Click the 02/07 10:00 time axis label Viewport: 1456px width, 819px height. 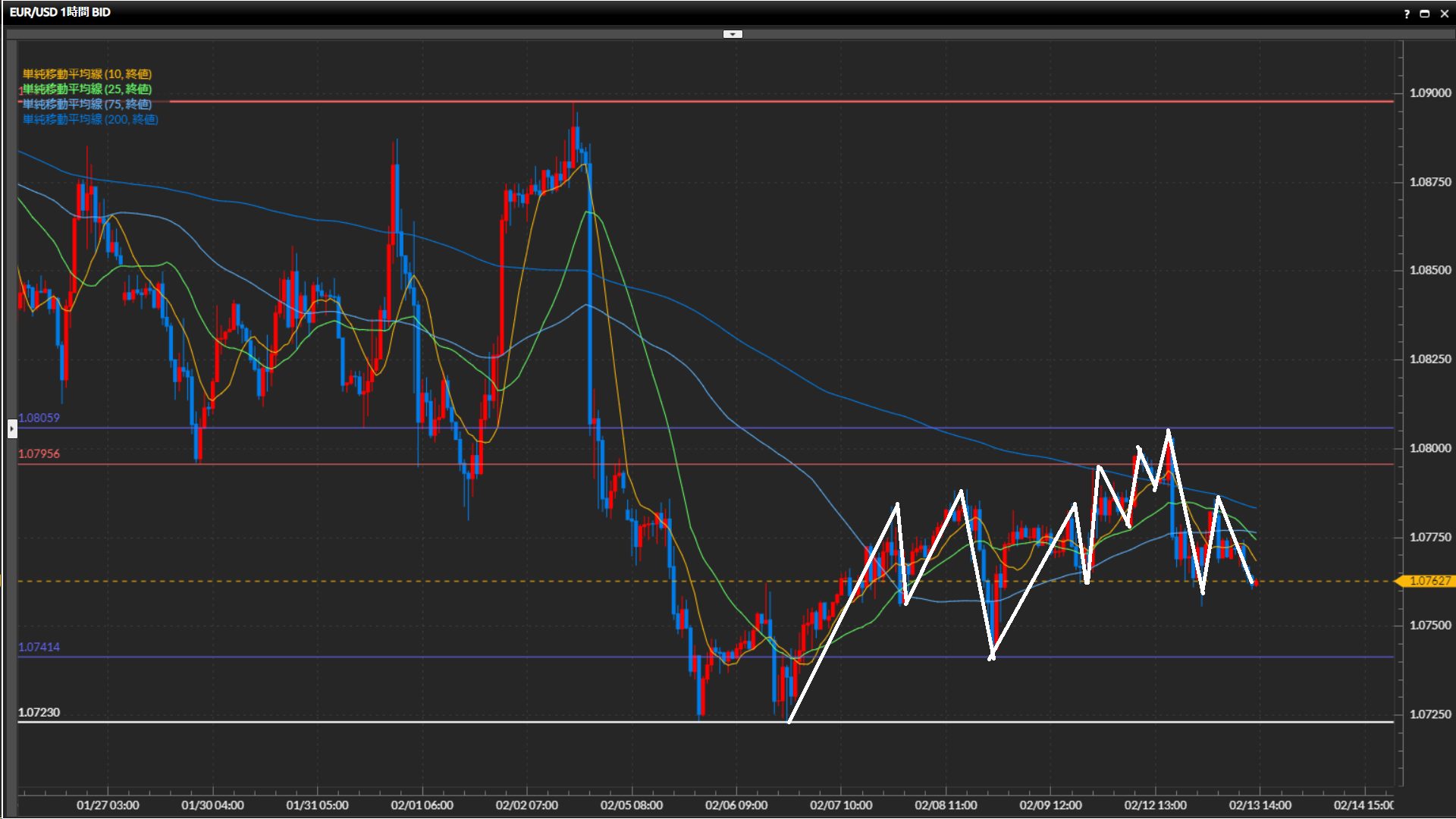pos(841,805)
